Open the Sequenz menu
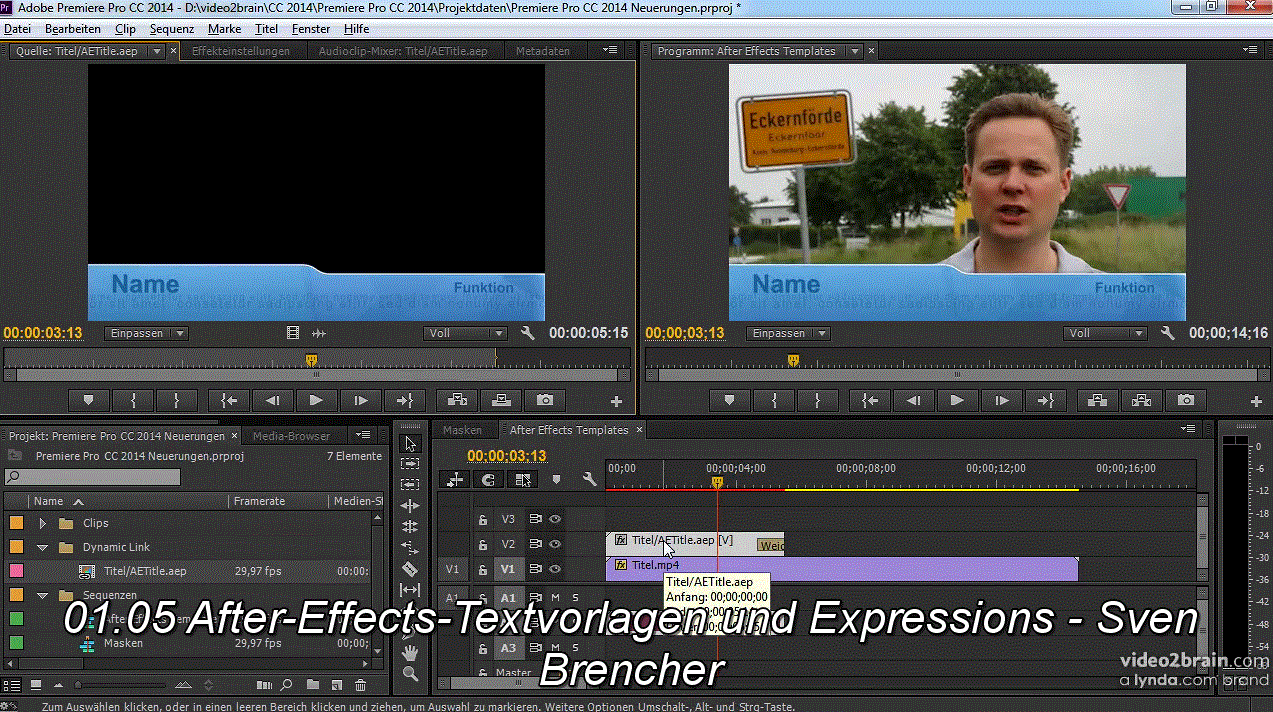This screenshot has width=1273, height=712. point(171,29)
